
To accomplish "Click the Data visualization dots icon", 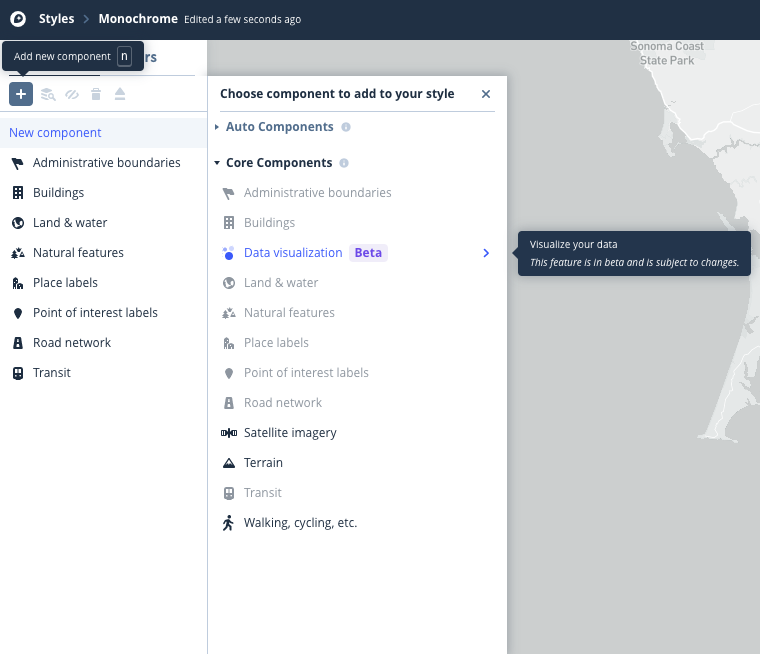I will 228,253.
